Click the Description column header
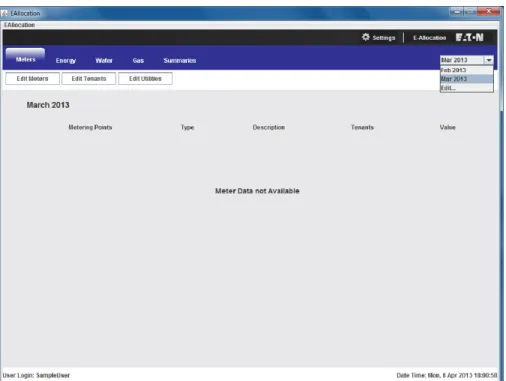Image resolution: width=506 pixels, height=381 pixels. [x=269, y=127]
